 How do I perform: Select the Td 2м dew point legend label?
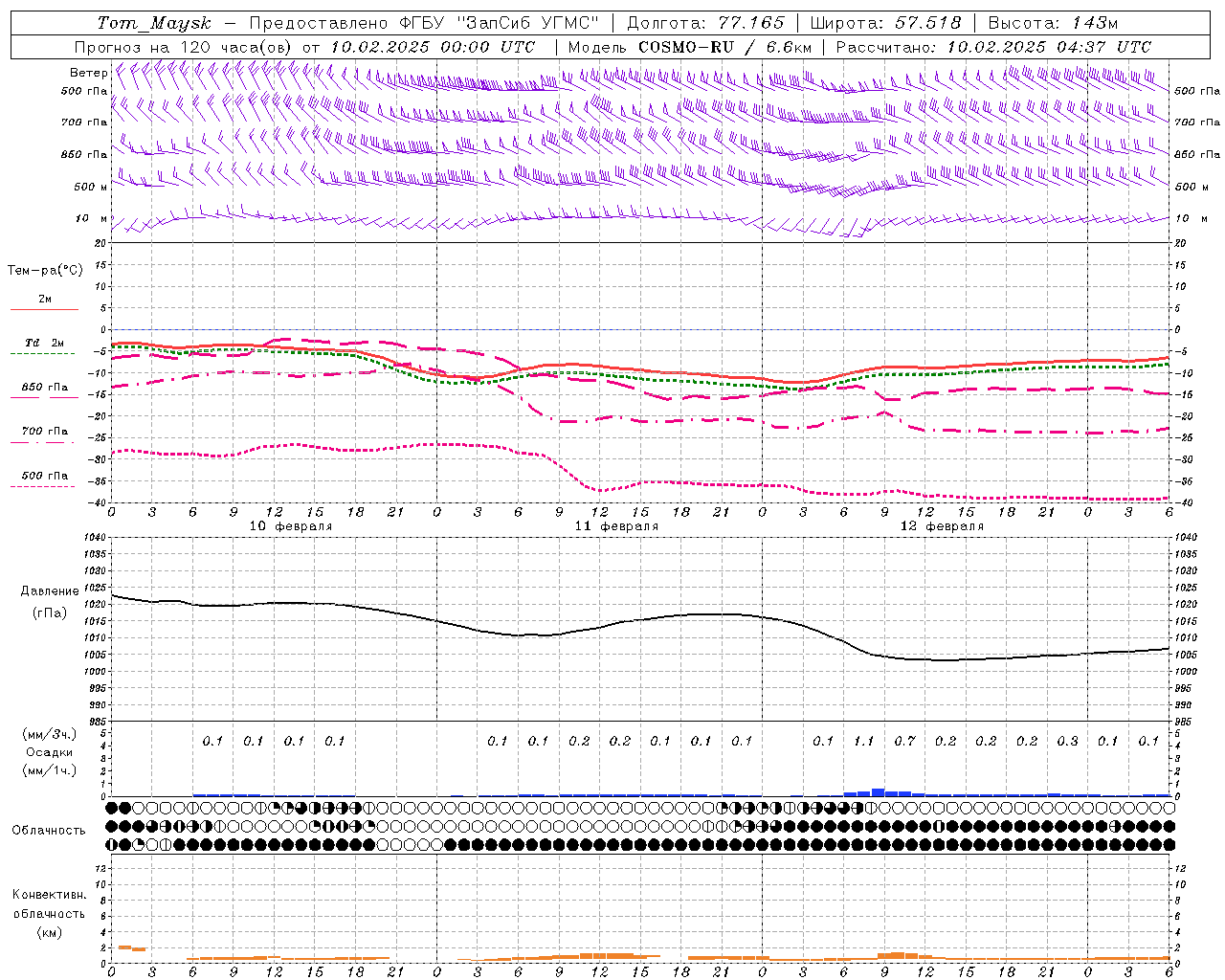click(45, 343)
